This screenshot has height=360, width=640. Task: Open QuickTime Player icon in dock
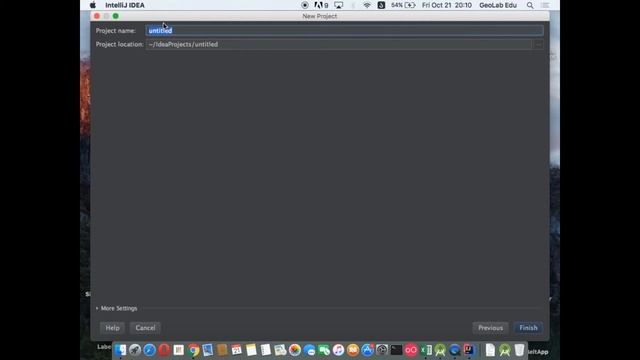click(x=455, y=350)
